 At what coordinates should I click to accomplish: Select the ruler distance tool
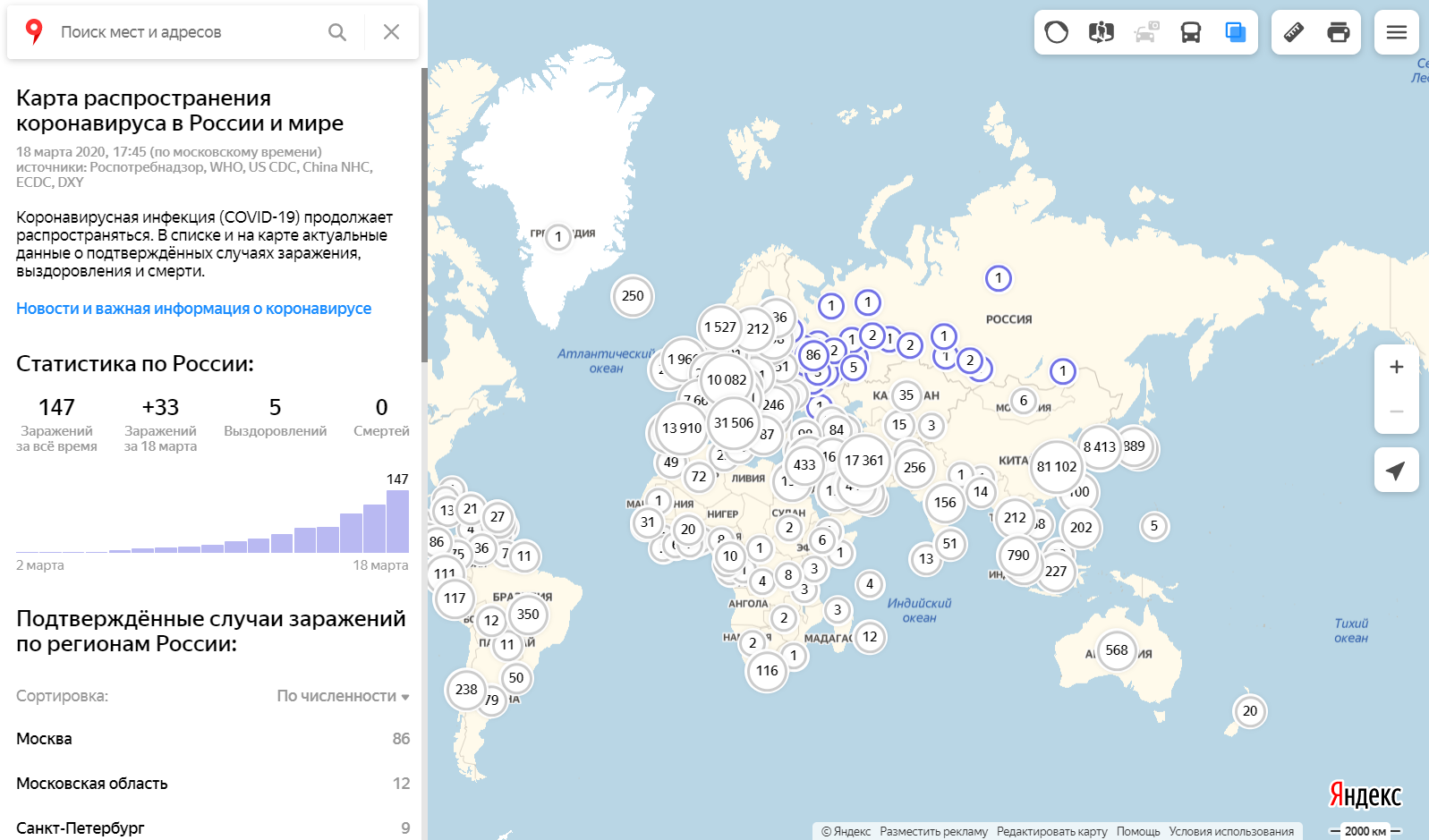click(x=1294, y=32)
